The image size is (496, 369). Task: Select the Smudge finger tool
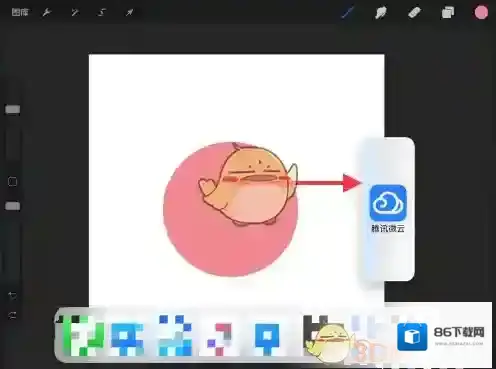(381, 13)
